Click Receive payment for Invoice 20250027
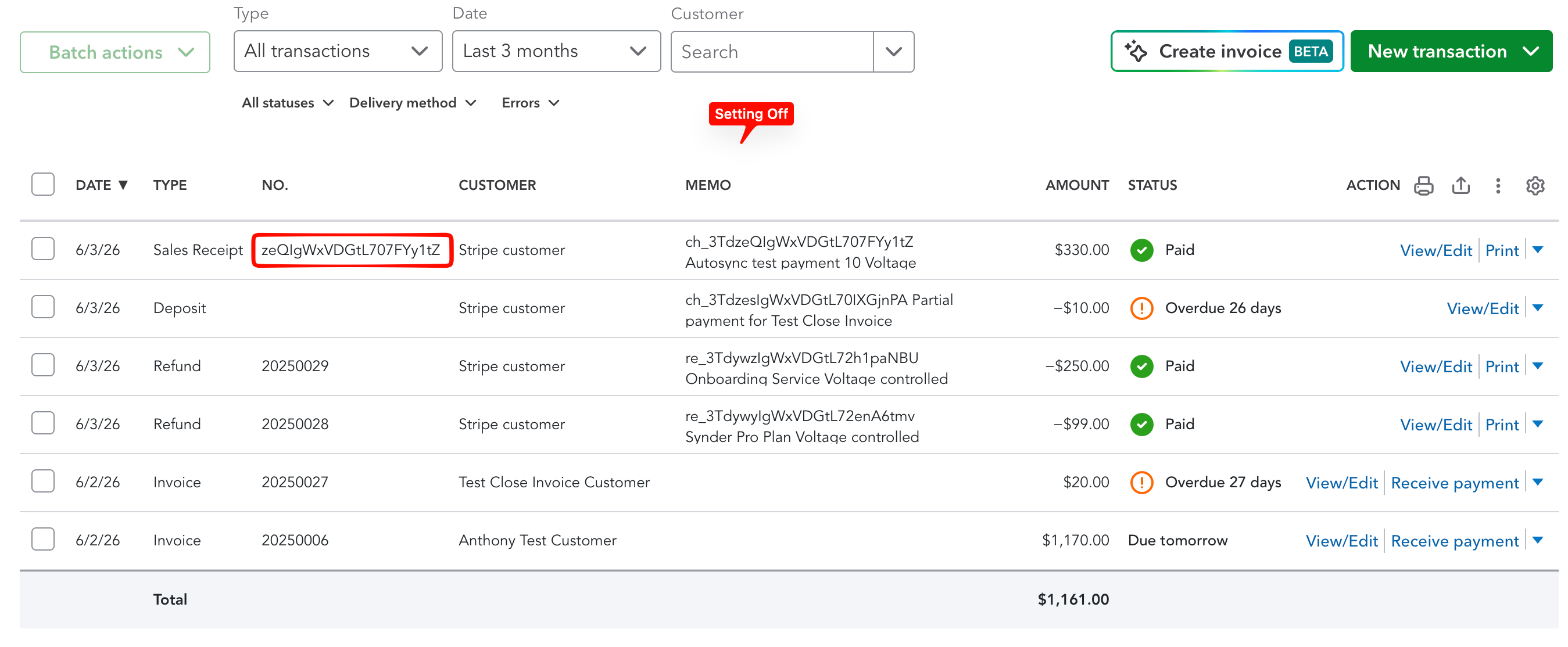This screenshot has height=647, width=1568. 1455,483
